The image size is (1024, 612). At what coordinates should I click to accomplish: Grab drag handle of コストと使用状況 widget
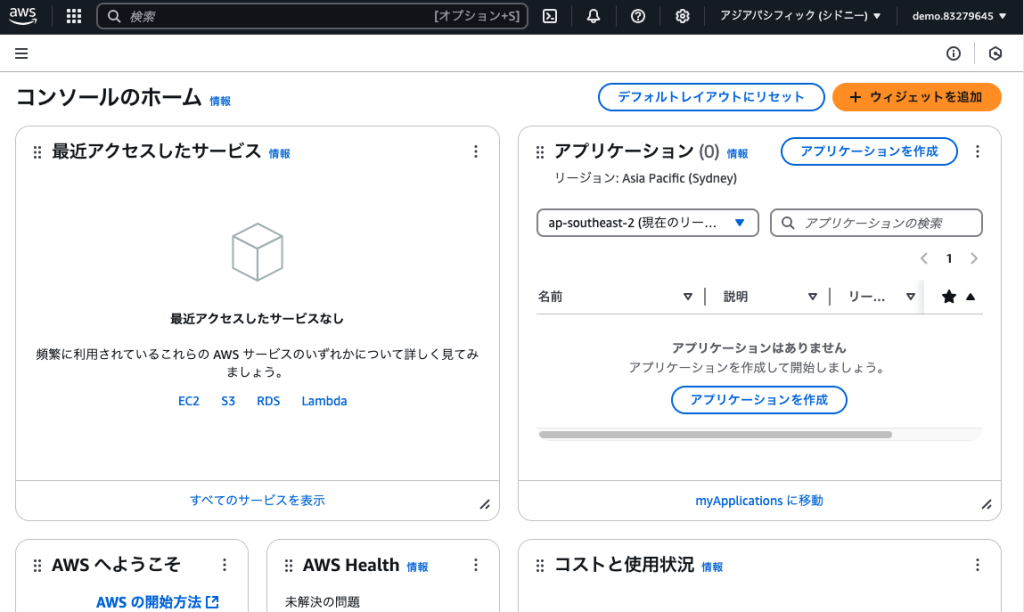[539, 566]
